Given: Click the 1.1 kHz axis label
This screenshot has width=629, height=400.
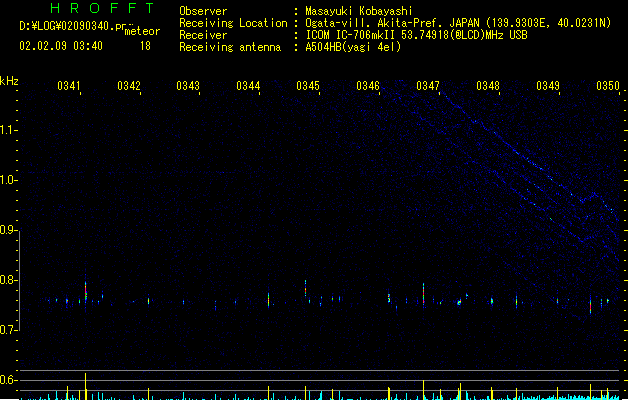Looking at the screenshot, I should (x=8, y=130).
